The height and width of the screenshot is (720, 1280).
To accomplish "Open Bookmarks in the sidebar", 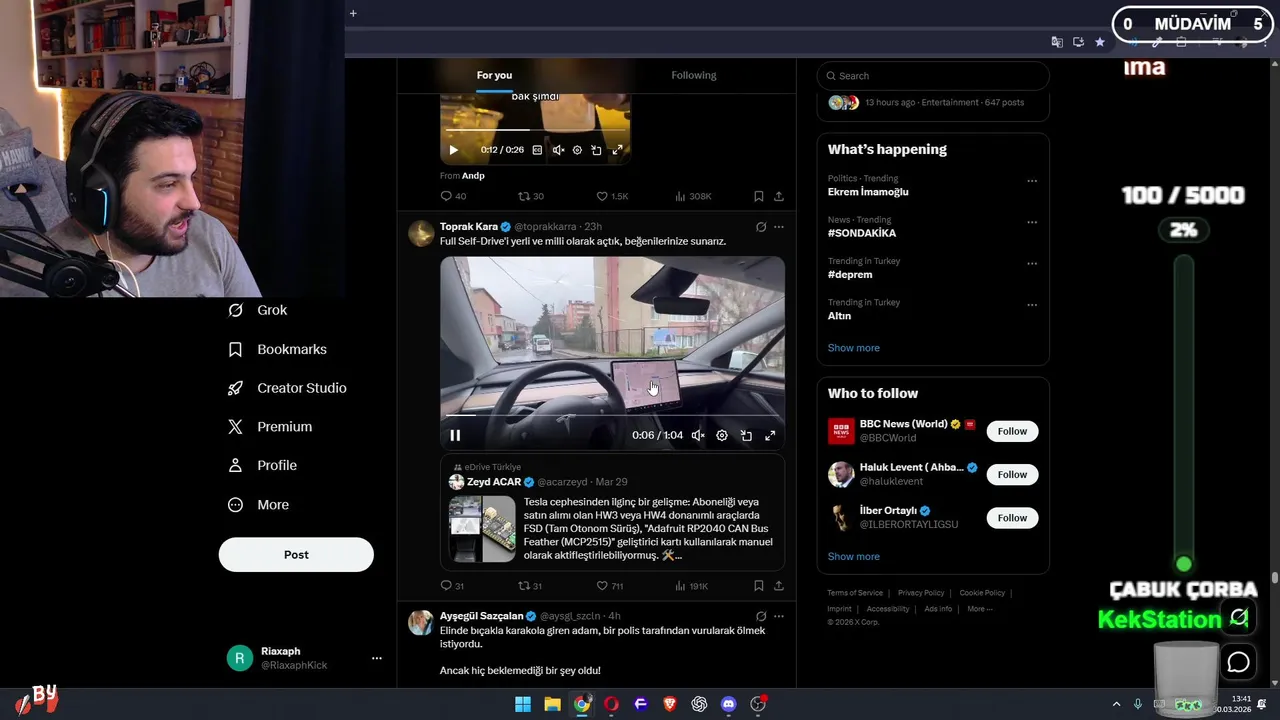I will pos(278,349).
